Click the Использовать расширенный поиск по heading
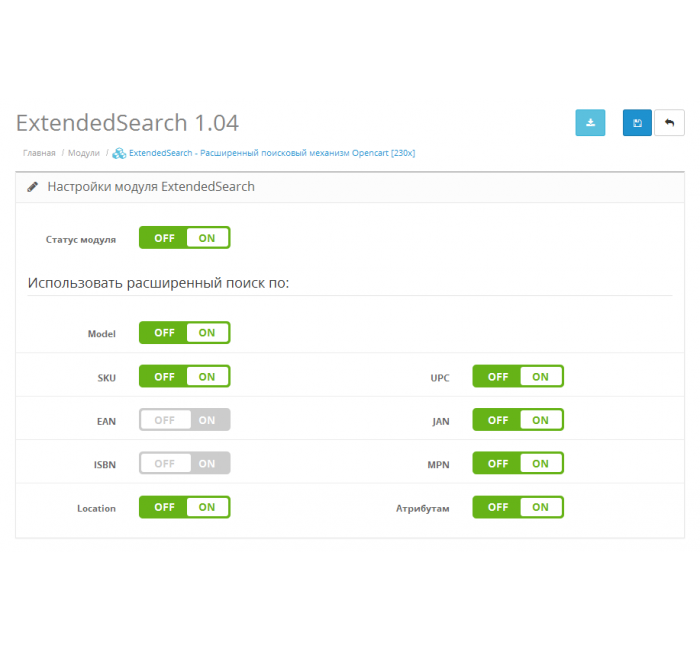The height and width of the screenshot is (650, 700). (158, 283)
